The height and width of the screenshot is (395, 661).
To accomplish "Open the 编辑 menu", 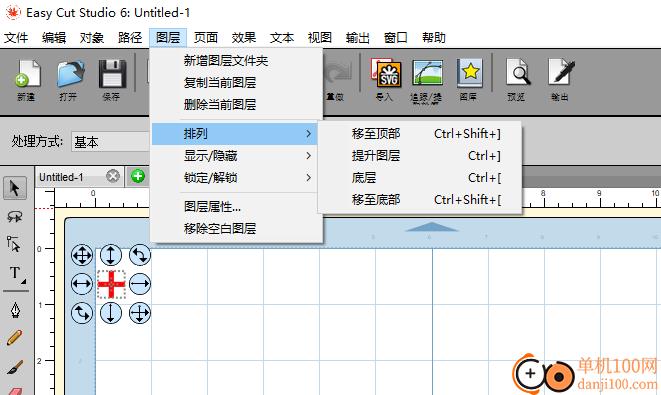I will click(54, 38).
